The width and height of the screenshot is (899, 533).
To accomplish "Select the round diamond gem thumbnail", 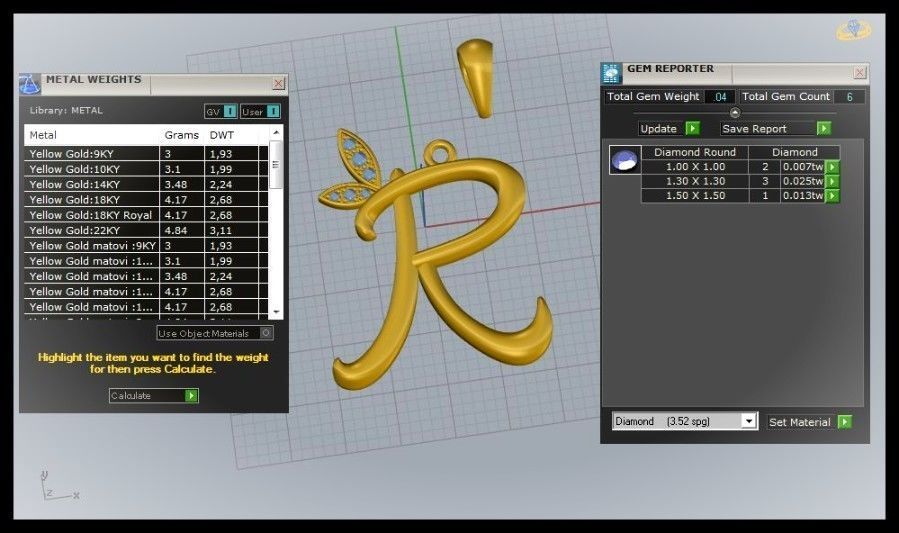I will pyautogui.click(x=624, y=160).
